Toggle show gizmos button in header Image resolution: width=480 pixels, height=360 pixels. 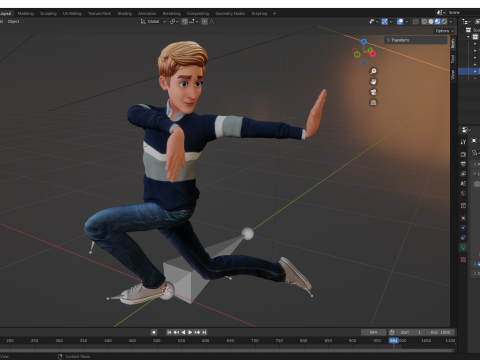[x=385, y=21]
